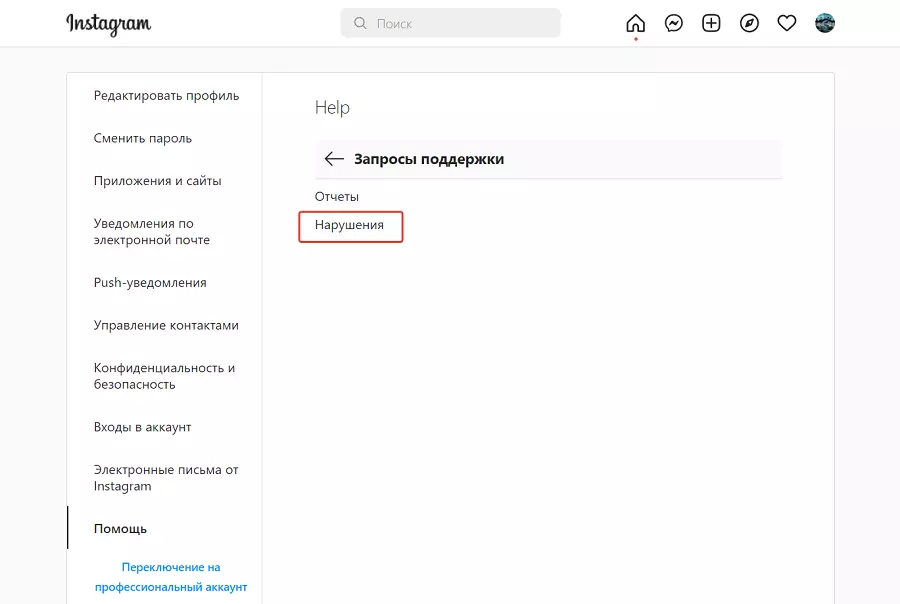The image size is (900, 604).
Task: Open the Explore compass icon
Action: pos(749,23)
